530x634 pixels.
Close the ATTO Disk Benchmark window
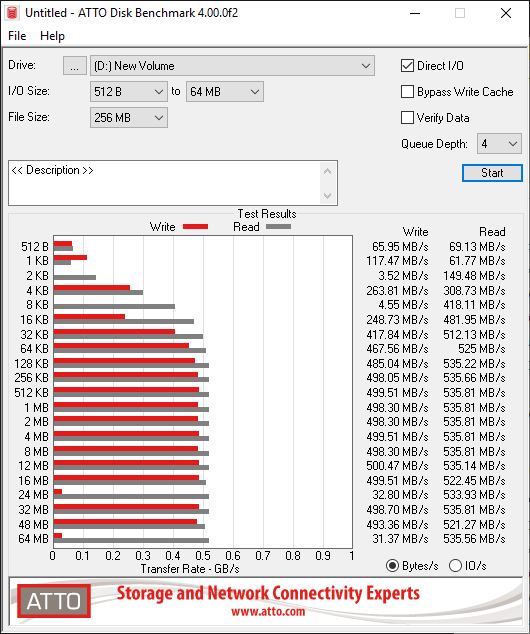click(506, 13)
